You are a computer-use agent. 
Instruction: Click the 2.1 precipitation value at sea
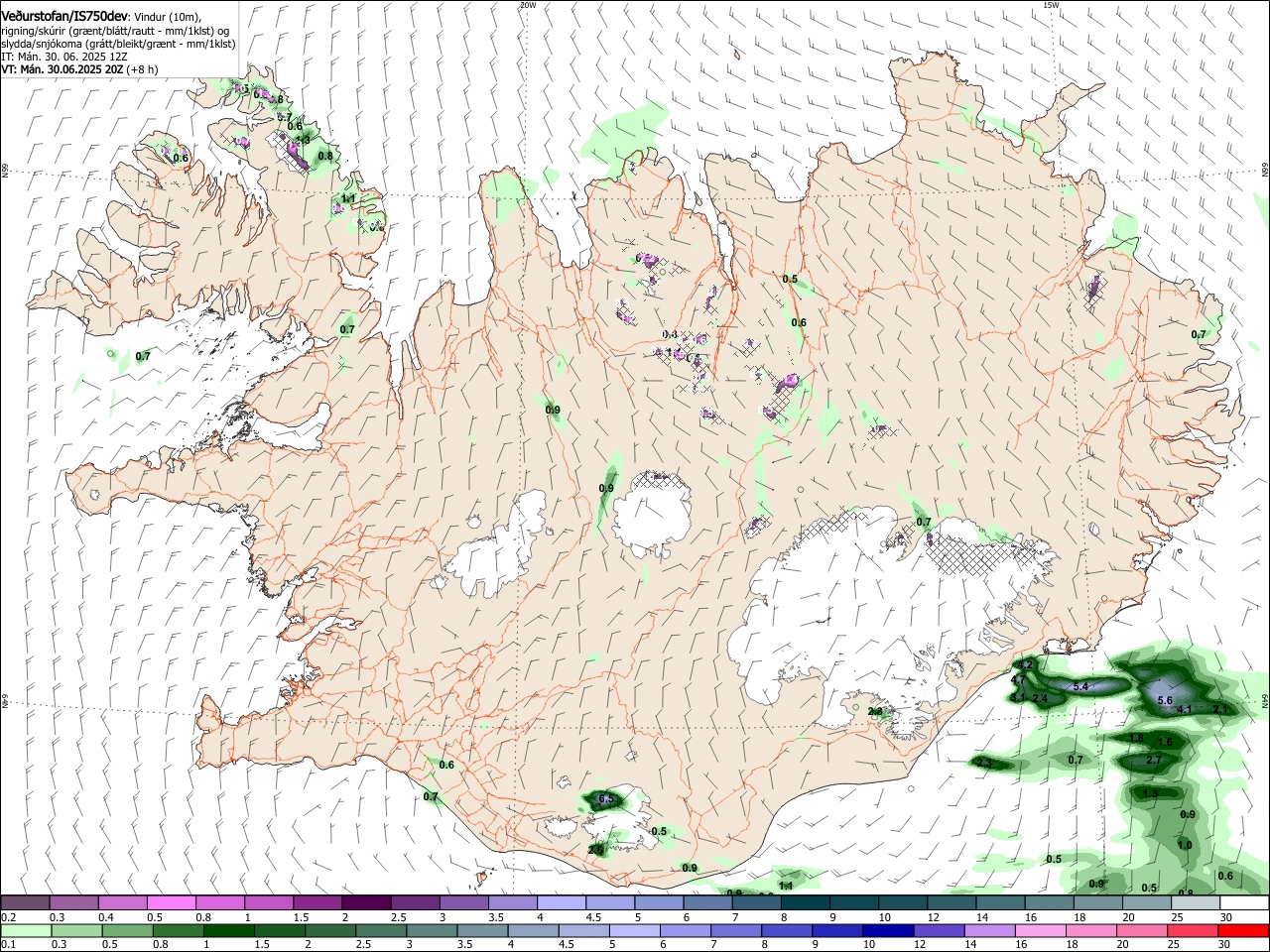1220,709
